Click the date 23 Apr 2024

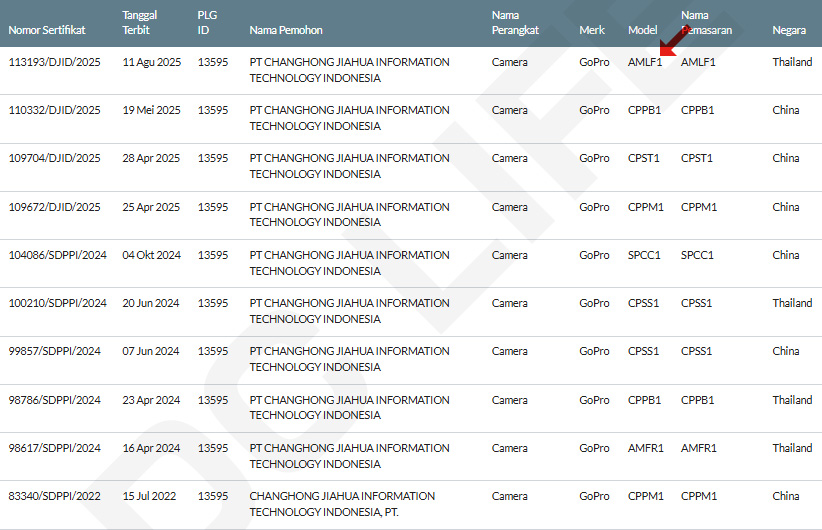151,400
